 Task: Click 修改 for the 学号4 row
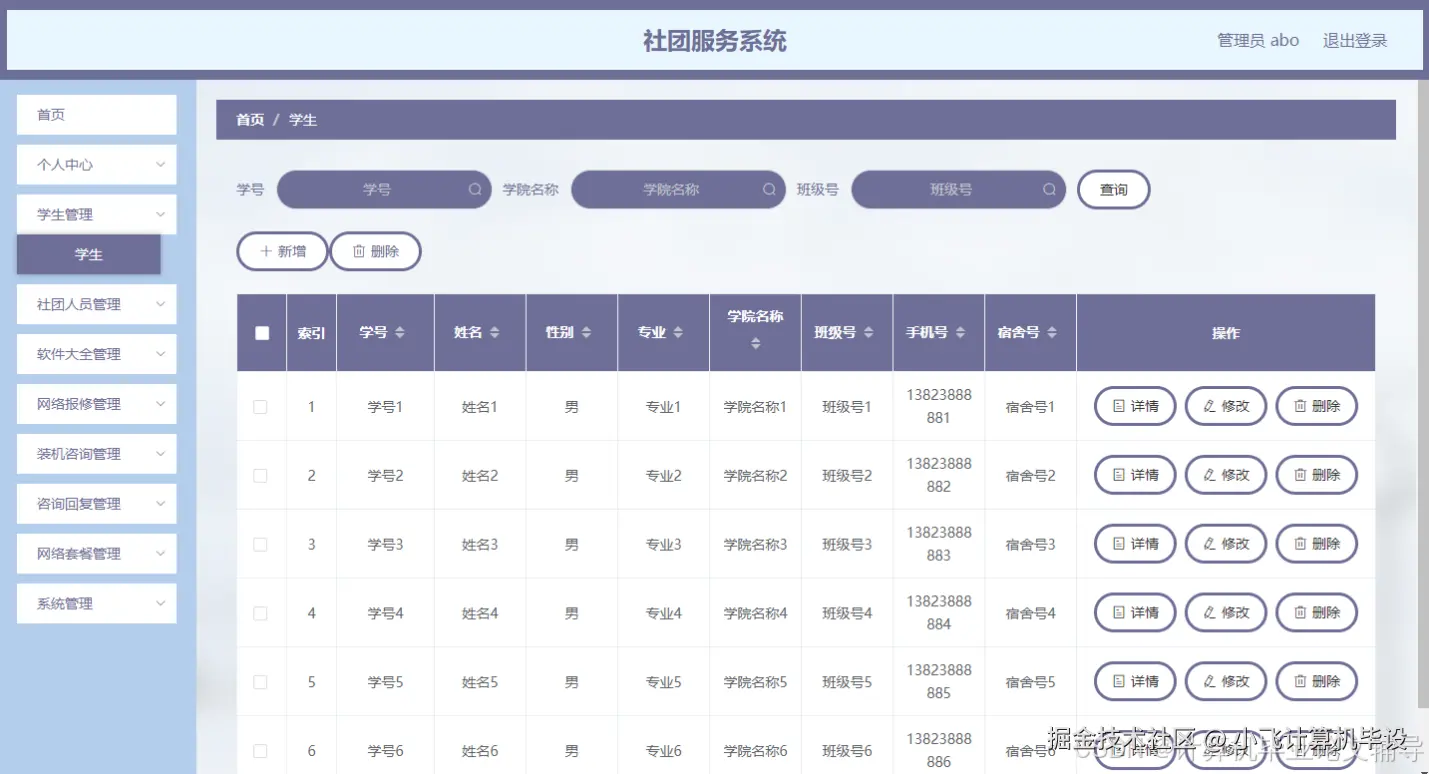pos(1226,613)
